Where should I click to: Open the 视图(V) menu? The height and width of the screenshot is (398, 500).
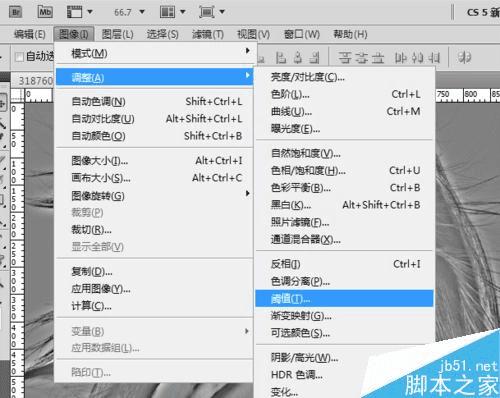point(253,34)
